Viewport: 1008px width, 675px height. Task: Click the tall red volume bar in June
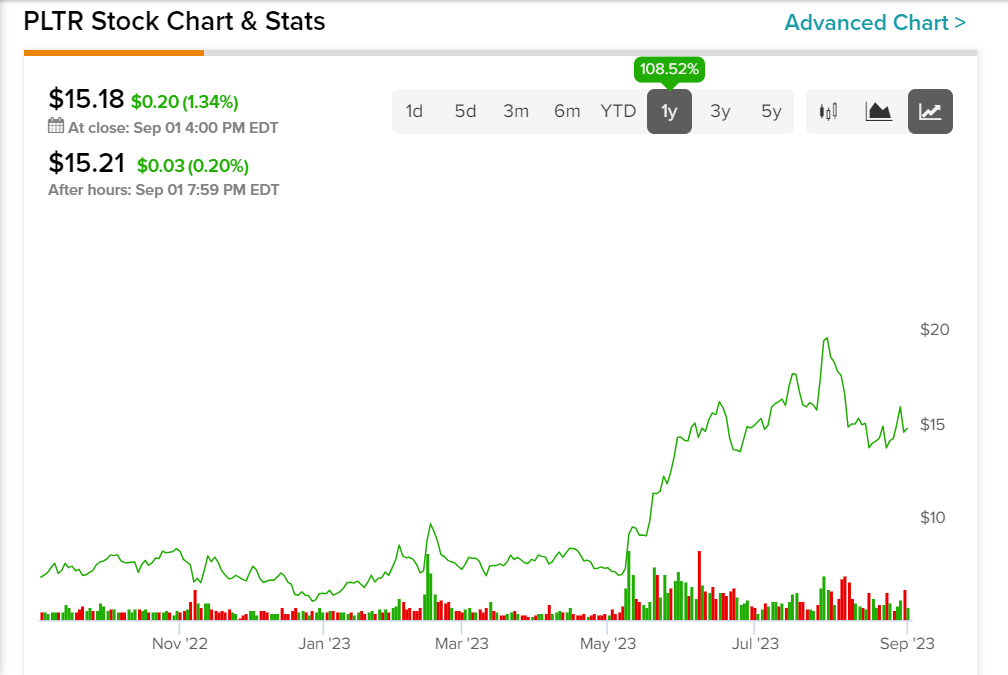pos(699,585)
